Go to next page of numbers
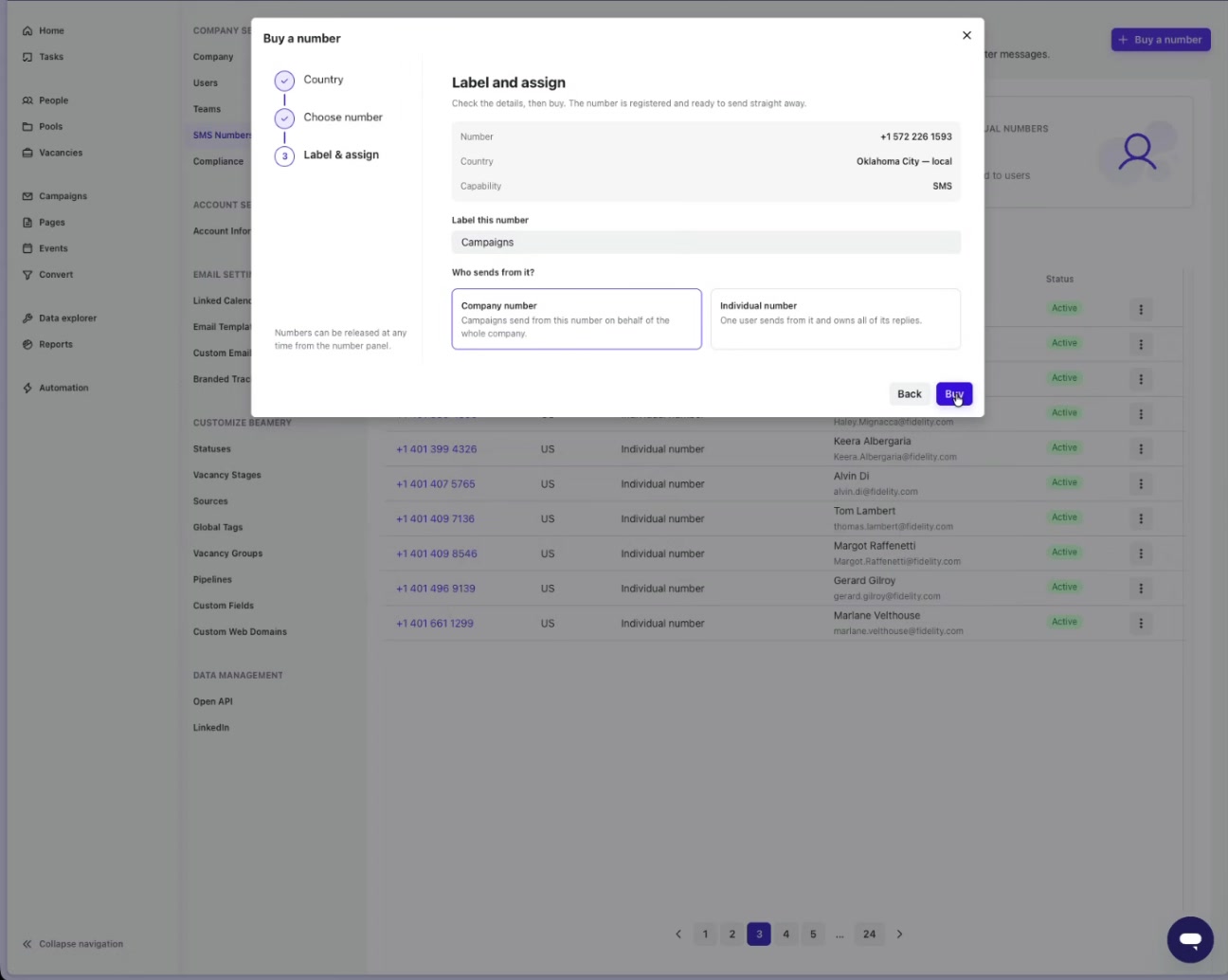The image size is (1228, 980). (899, 935)
